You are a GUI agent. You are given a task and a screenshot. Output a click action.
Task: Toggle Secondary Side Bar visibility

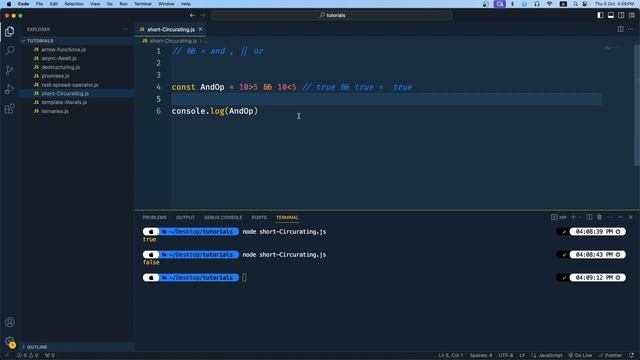pos(621,15)
